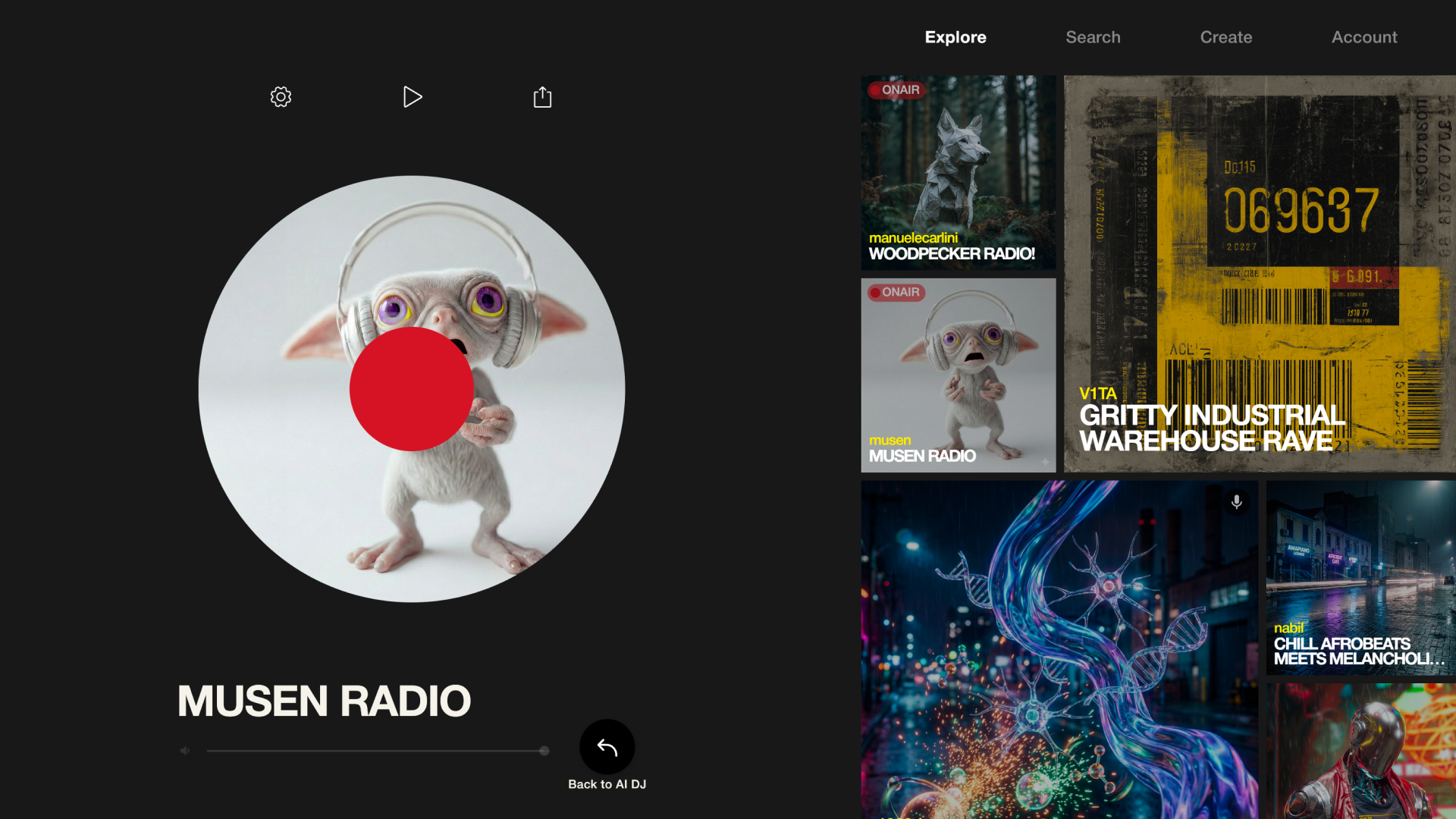1456x819 pixels.
Task: Click the share icon
Action: tap(542, 97)
